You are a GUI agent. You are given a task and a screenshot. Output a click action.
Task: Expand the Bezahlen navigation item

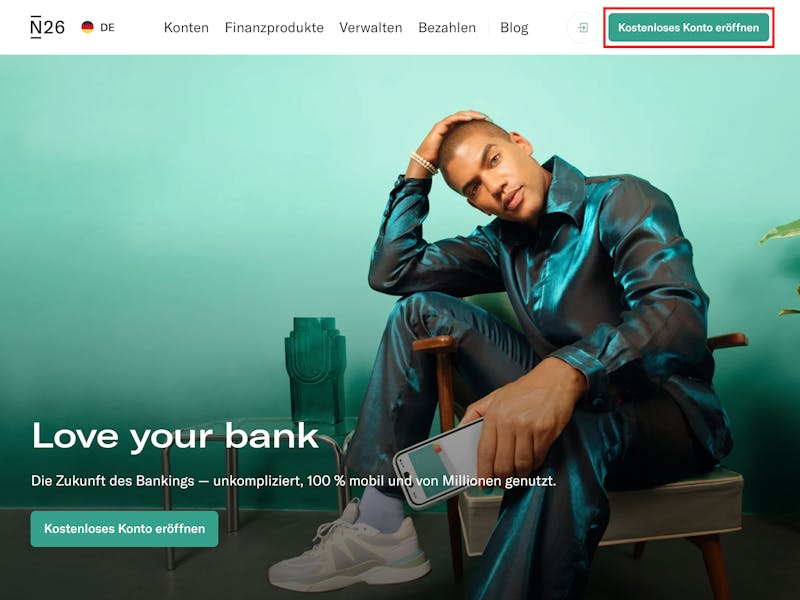(x=447, y=28)
